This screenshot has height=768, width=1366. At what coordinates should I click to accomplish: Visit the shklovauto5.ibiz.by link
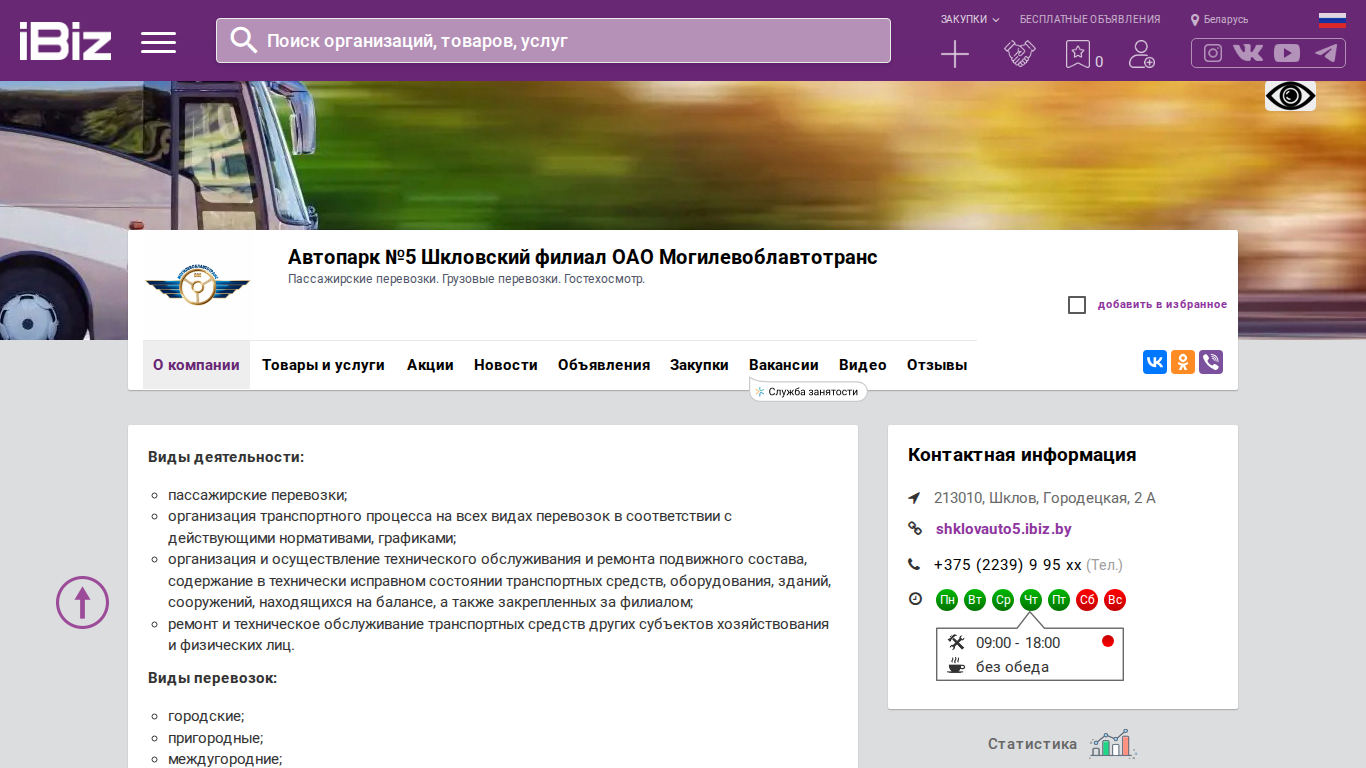[1003, 529]
